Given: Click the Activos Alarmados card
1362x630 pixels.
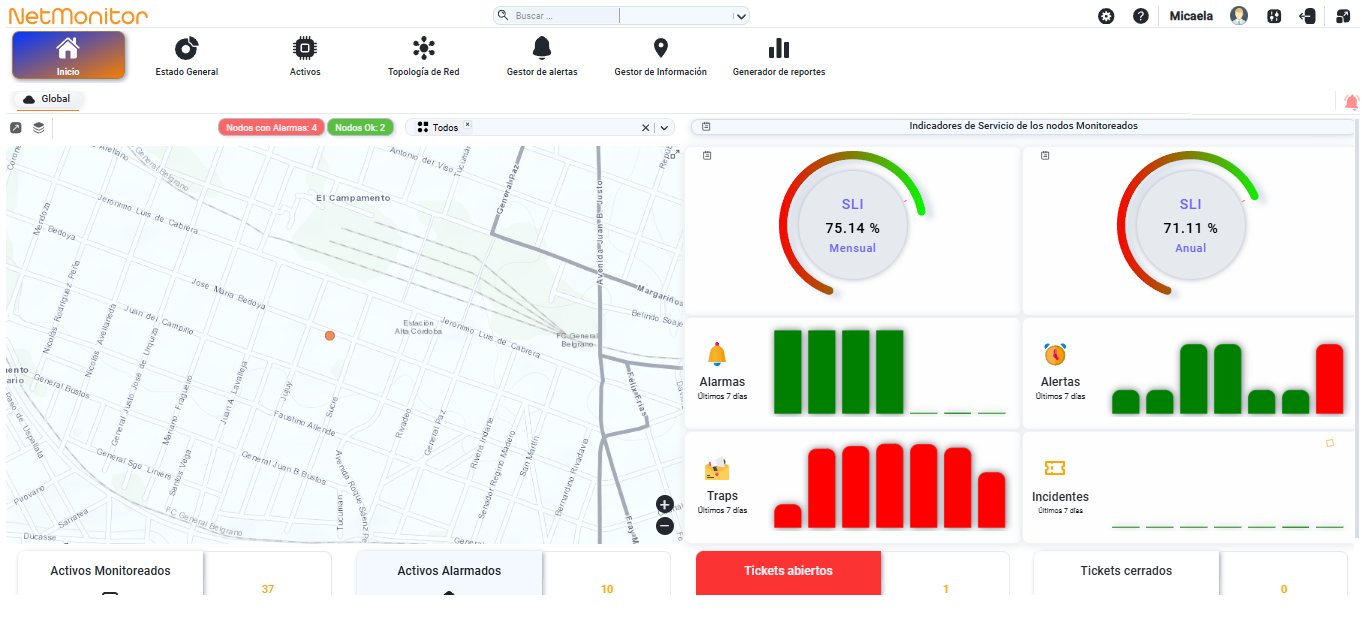Looking at the screenshot, I should click(x=449, y=572).
